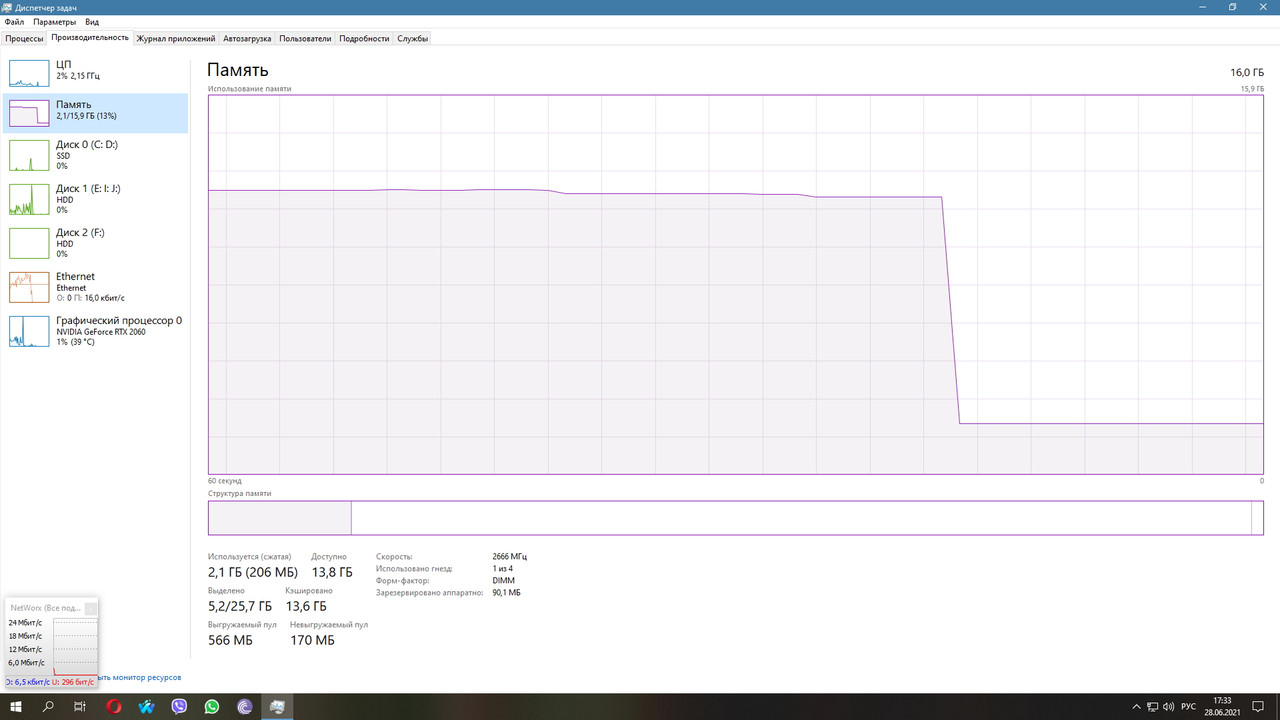Go to the Пользователи tab
The image size is (1280, 720).
305,38
